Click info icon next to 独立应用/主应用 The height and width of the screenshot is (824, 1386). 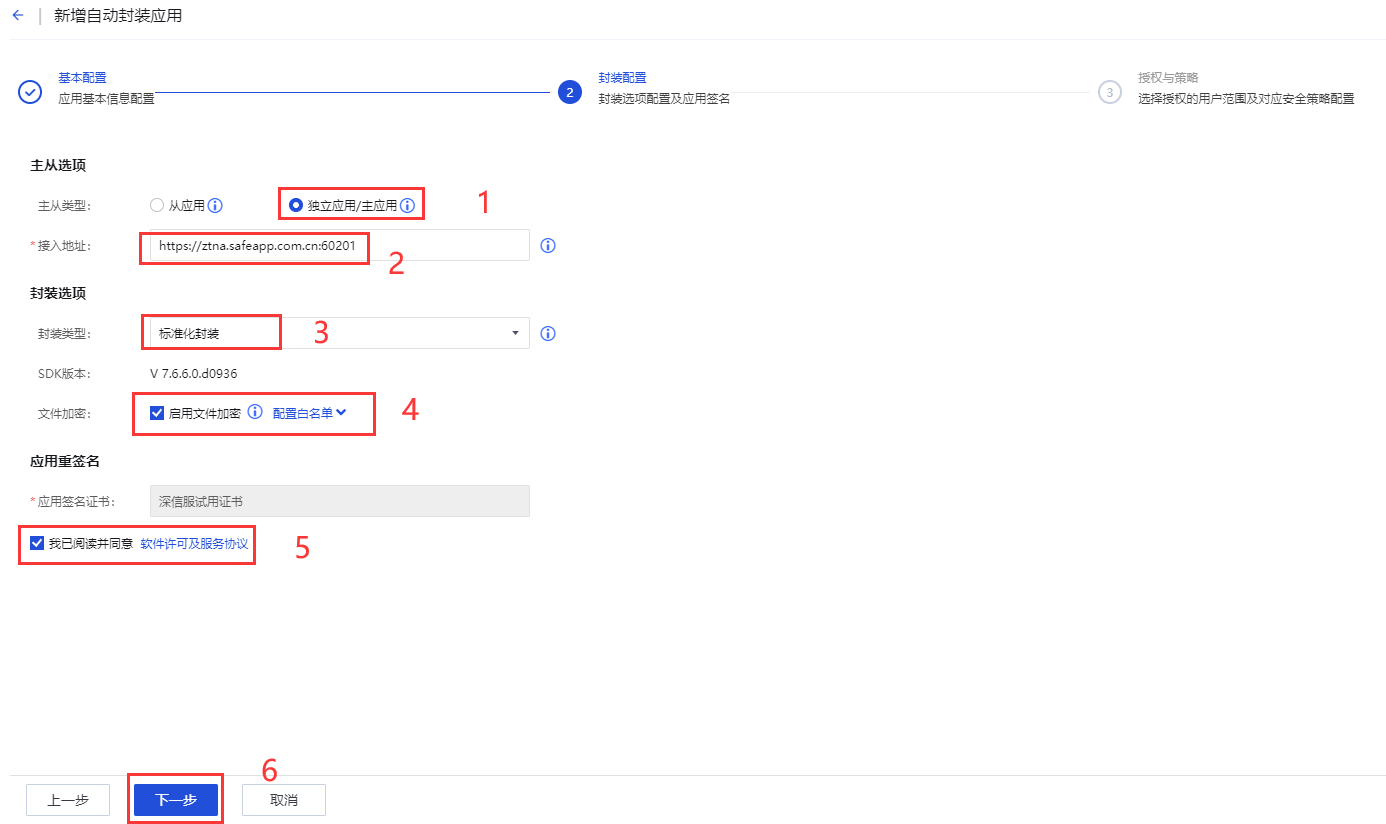point(407,205)
